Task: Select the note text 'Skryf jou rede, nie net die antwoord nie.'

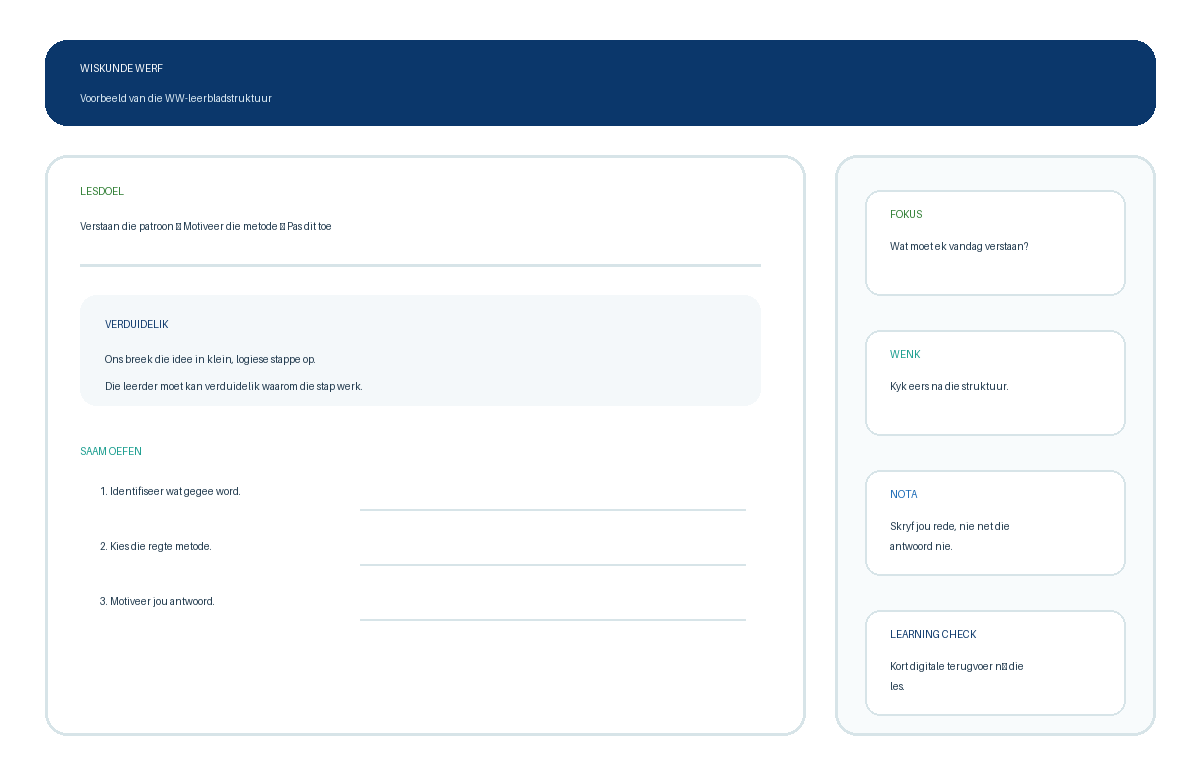Action: pyautogui.click(x=950, y=536)
